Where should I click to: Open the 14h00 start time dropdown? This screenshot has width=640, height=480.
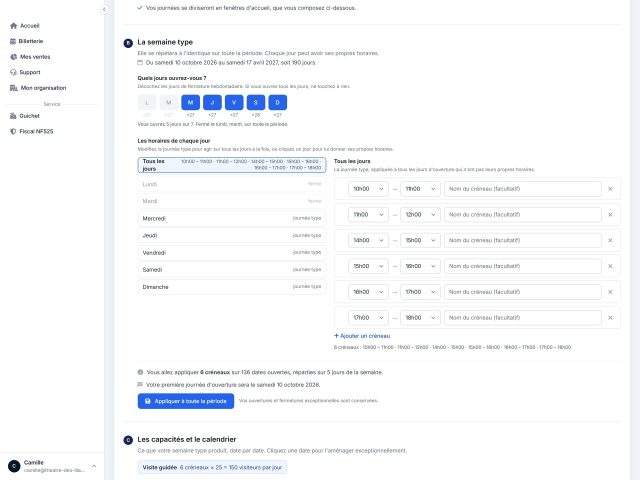point(368,240)
